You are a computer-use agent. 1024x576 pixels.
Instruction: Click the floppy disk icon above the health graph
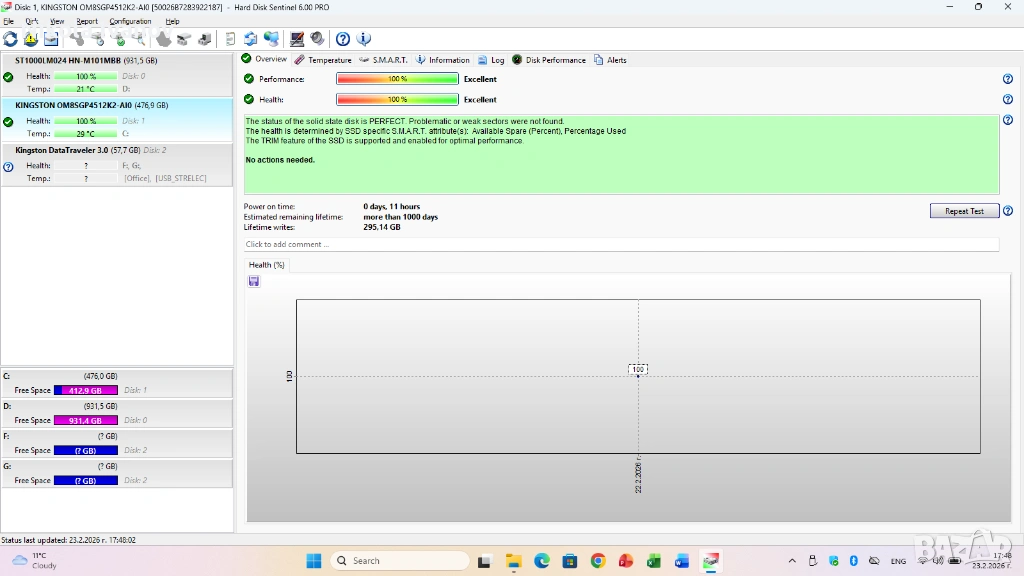(254, 282)
